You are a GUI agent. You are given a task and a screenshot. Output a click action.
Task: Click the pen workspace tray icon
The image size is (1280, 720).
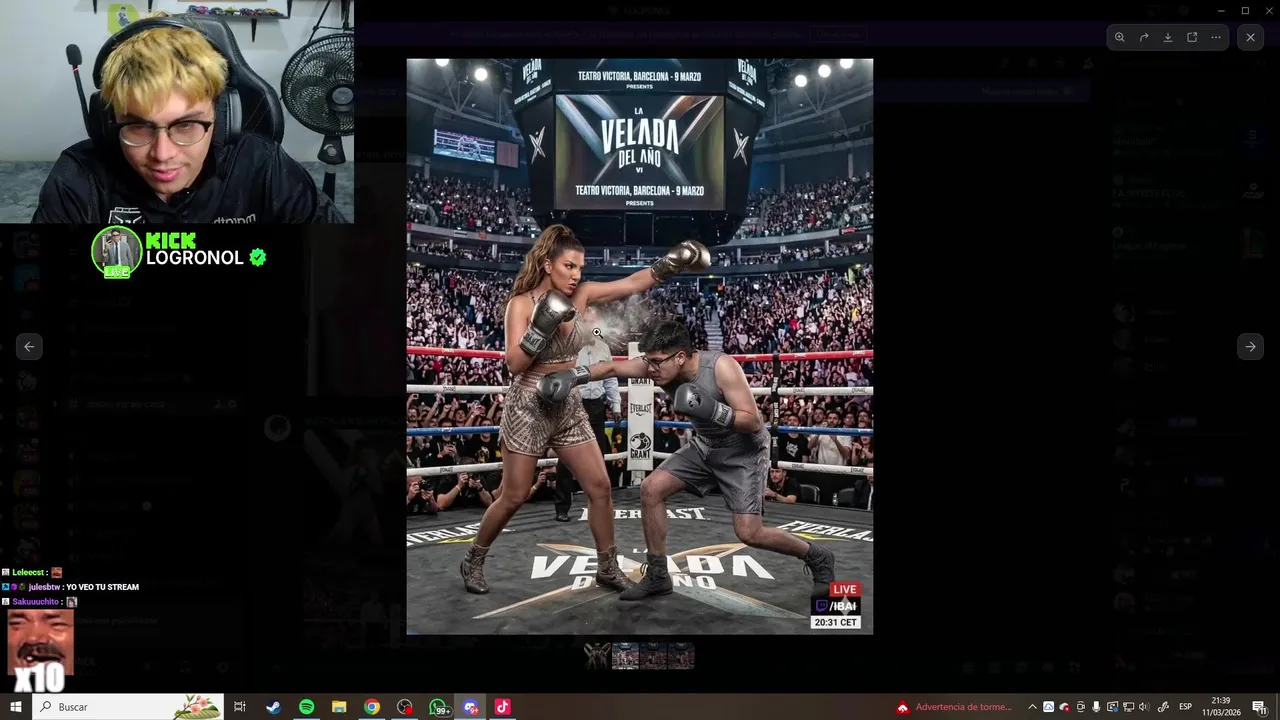[1163, 707]
